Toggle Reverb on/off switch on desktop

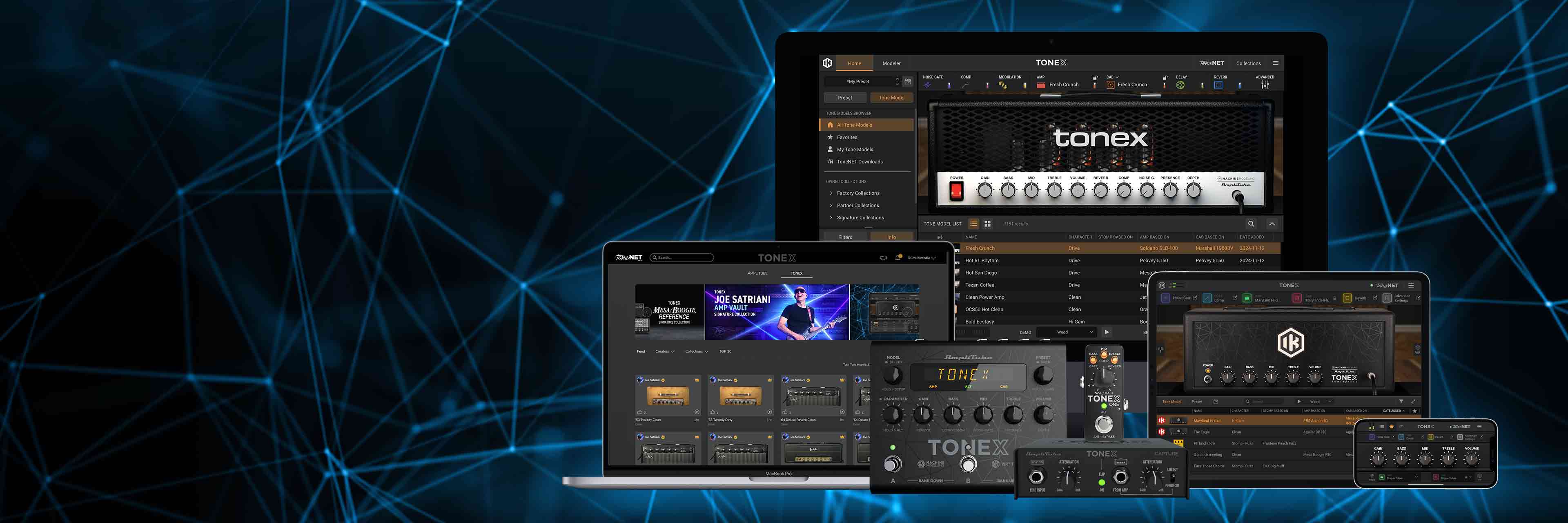tap(1239, 85)
